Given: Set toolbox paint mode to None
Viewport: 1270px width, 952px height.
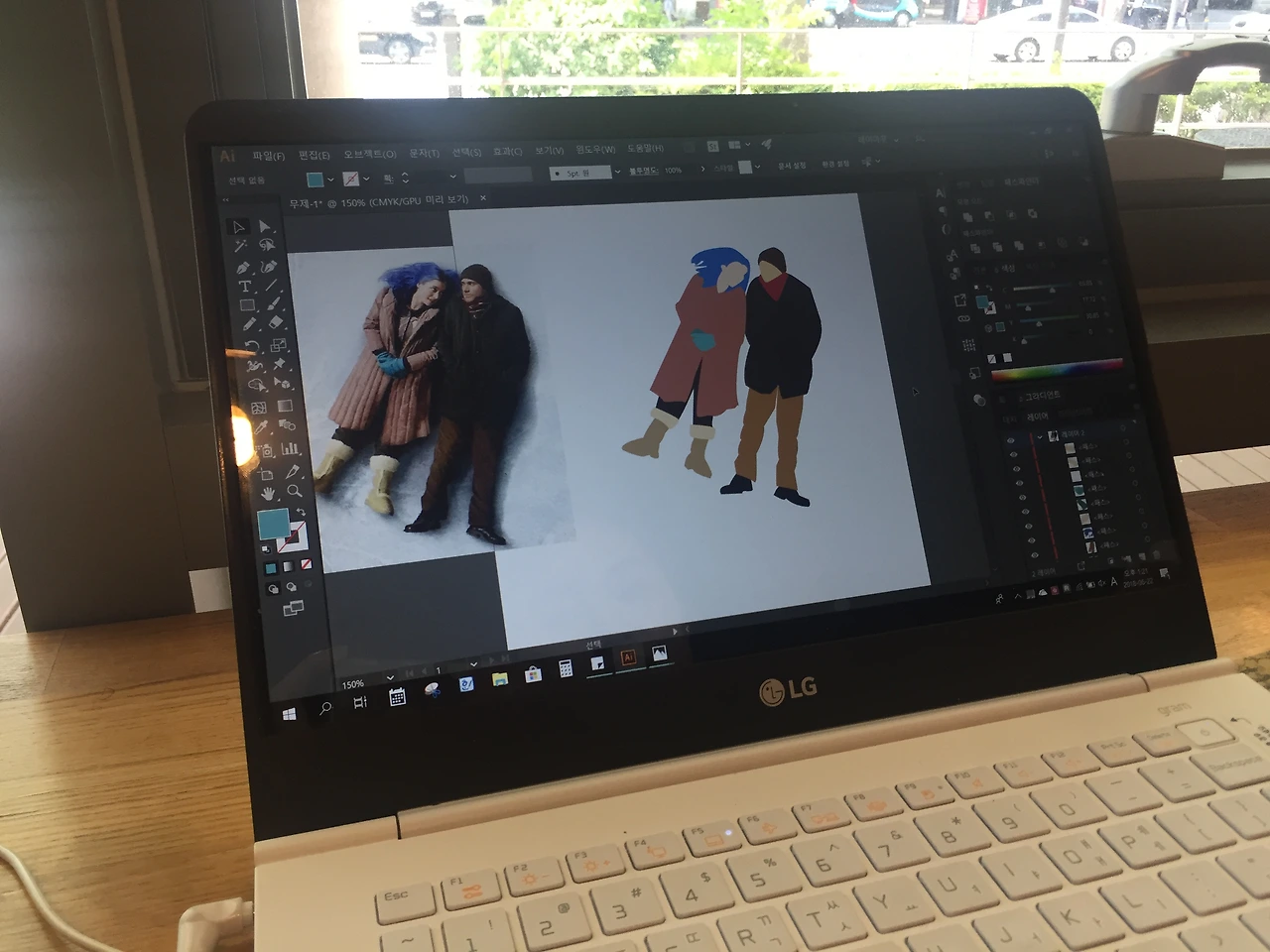Looking at the screenshot, I should pyautogui.click(x=306, y=564).
